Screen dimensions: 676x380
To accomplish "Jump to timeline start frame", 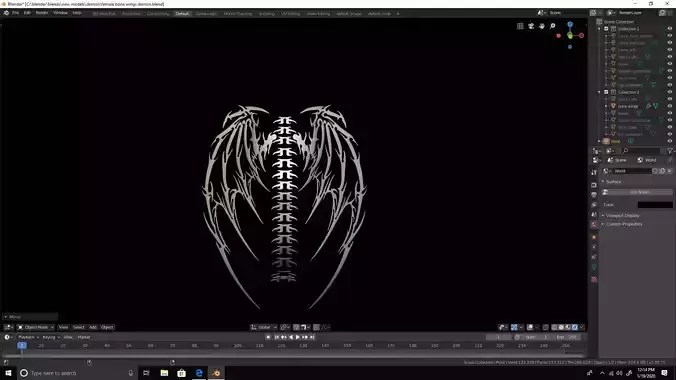I will 276,337.
